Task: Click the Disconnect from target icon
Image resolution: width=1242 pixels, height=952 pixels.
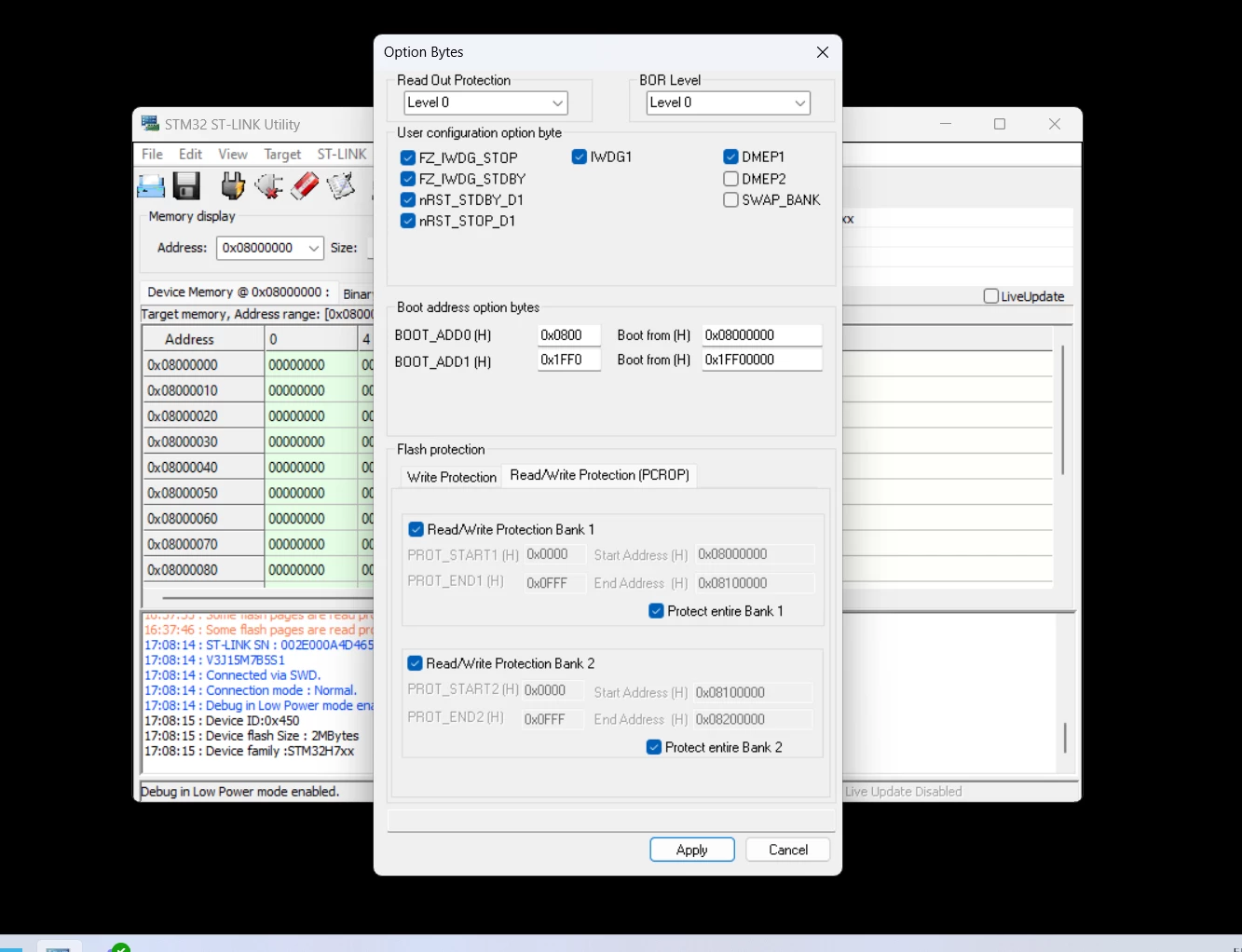Action: point(269,186)
